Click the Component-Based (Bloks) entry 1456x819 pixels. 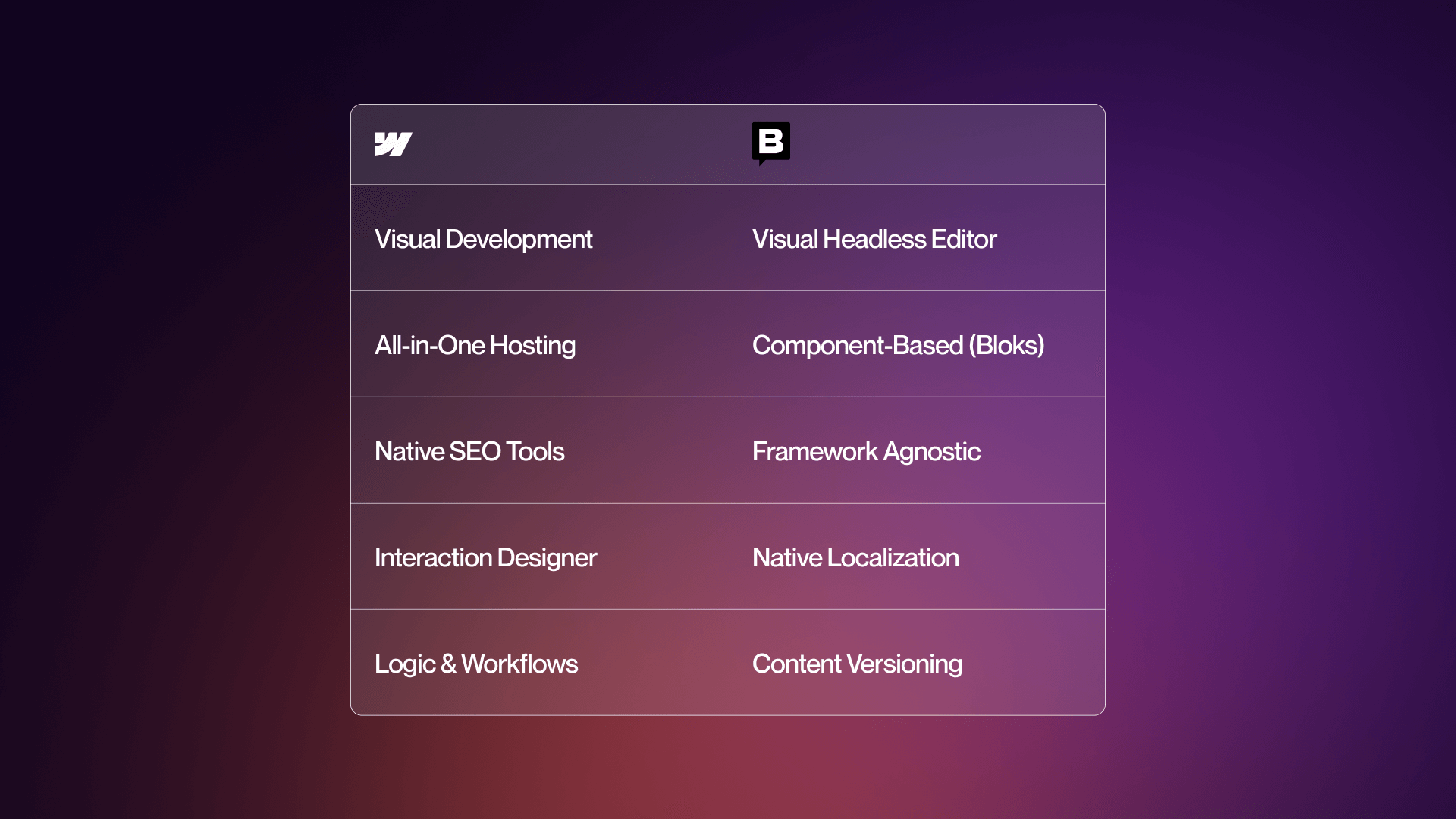click(898, 345)
